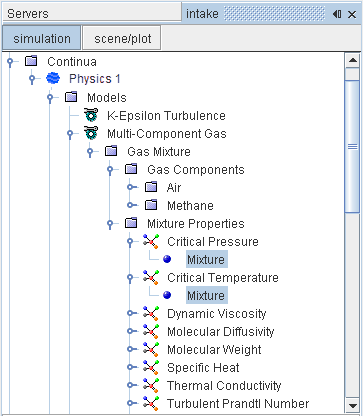Select the blue sphere under Critical Temperature
363x416 pixels.
[167, 295]
